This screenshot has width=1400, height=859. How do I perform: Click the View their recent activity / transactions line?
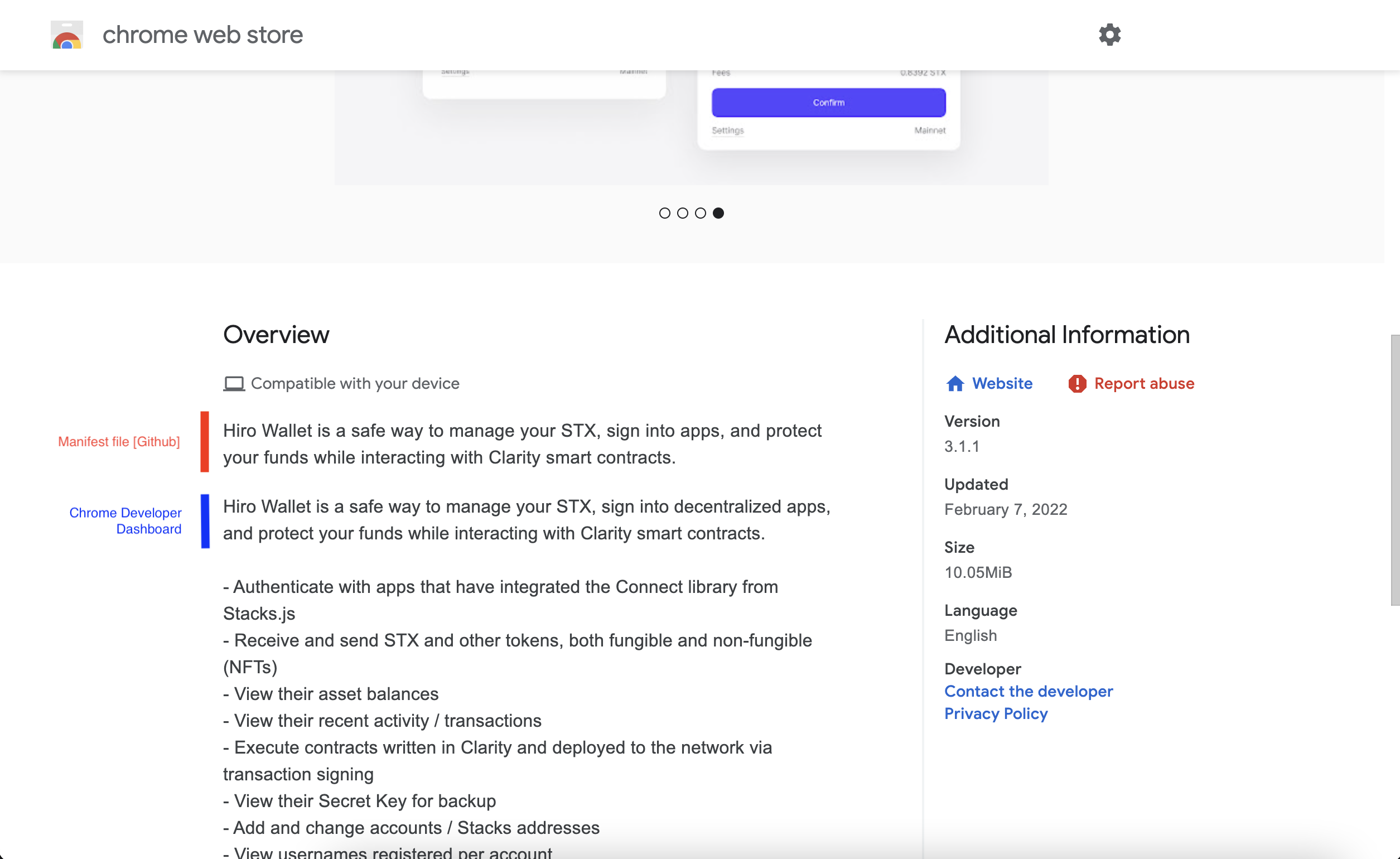[382, 720]
